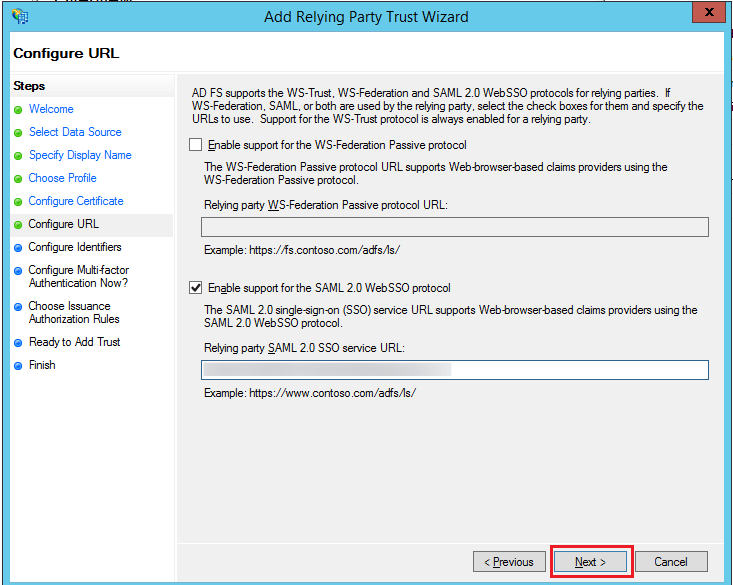733x585 pixels.
Task: Click the Relying party SAML 2.0 SSO service URL label
Action: click(x=304, y=348)
